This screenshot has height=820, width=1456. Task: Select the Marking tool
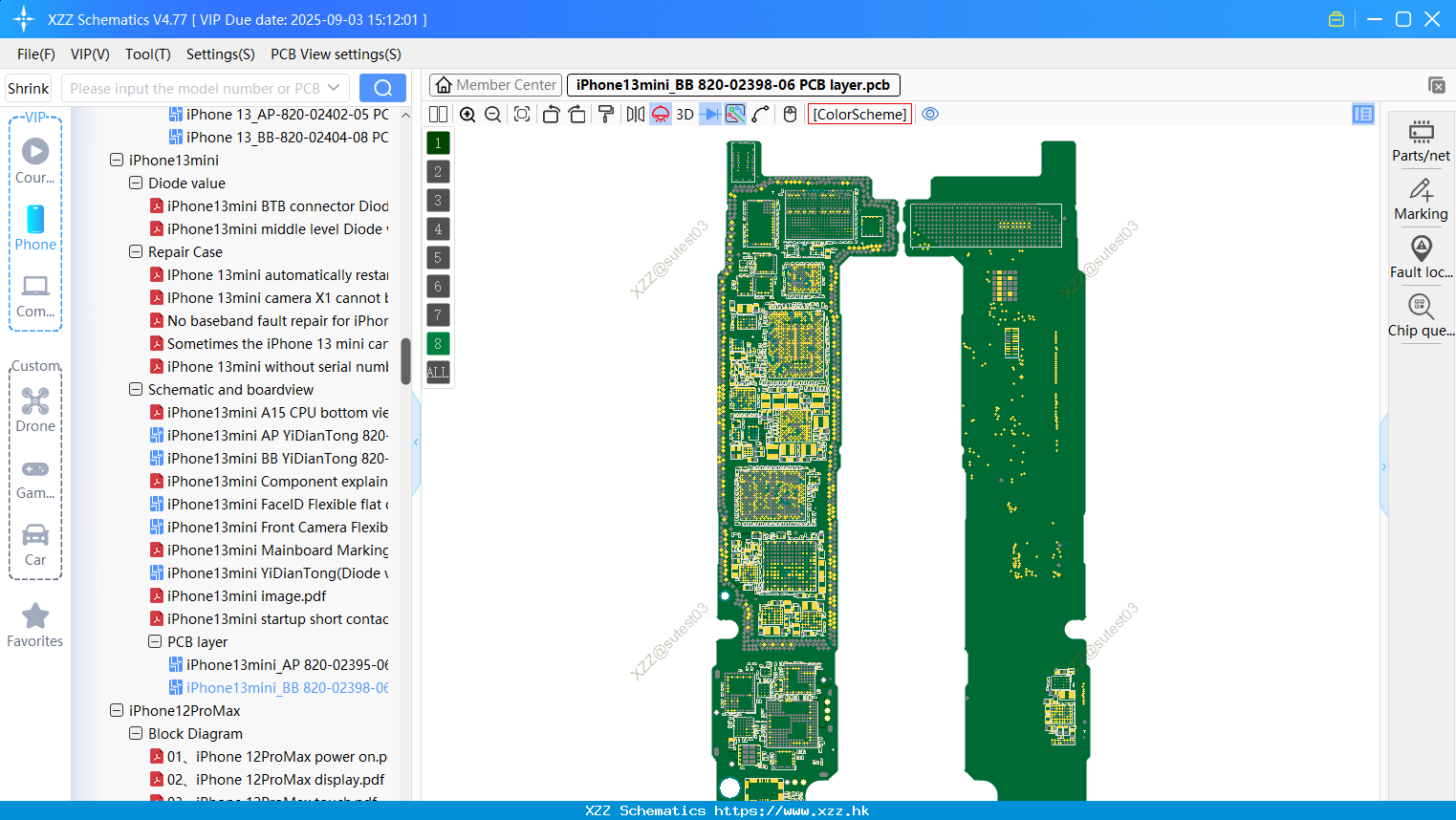coord(1421,200)
